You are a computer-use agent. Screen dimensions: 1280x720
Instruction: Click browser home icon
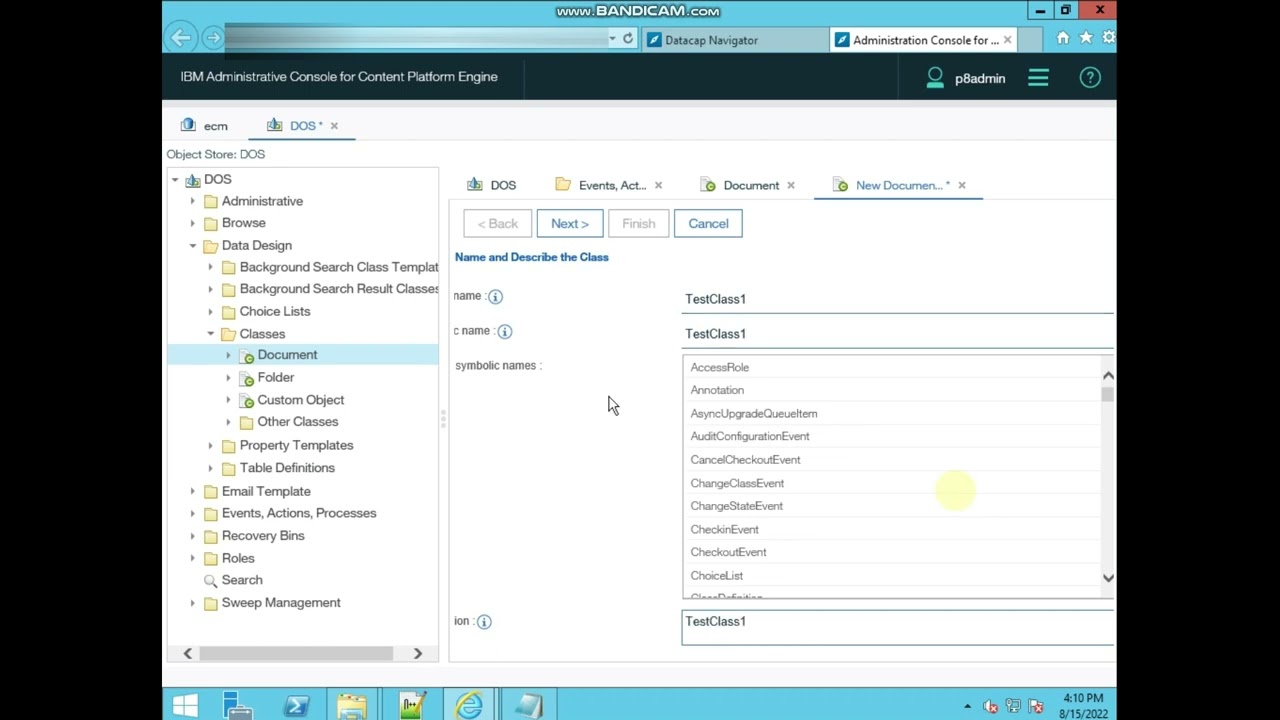tap(1063, 38)
